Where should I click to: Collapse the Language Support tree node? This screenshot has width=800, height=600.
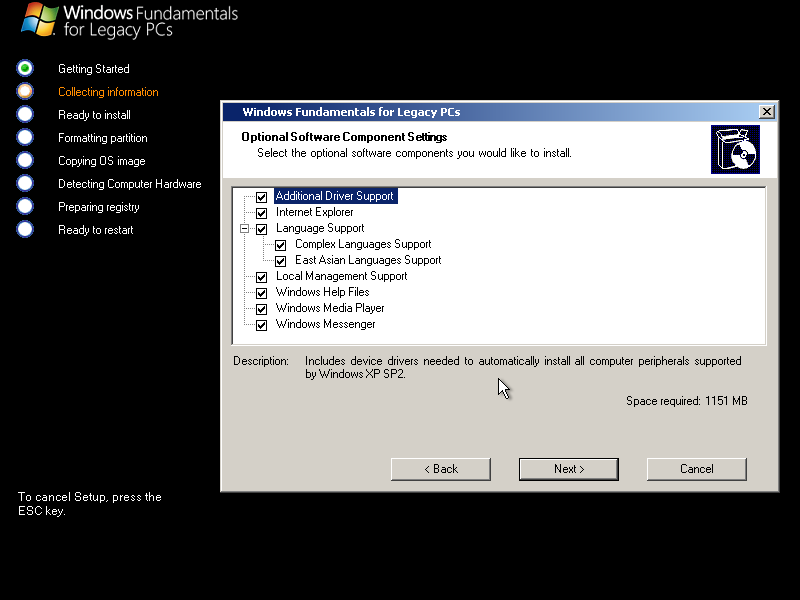coord(244,229)
